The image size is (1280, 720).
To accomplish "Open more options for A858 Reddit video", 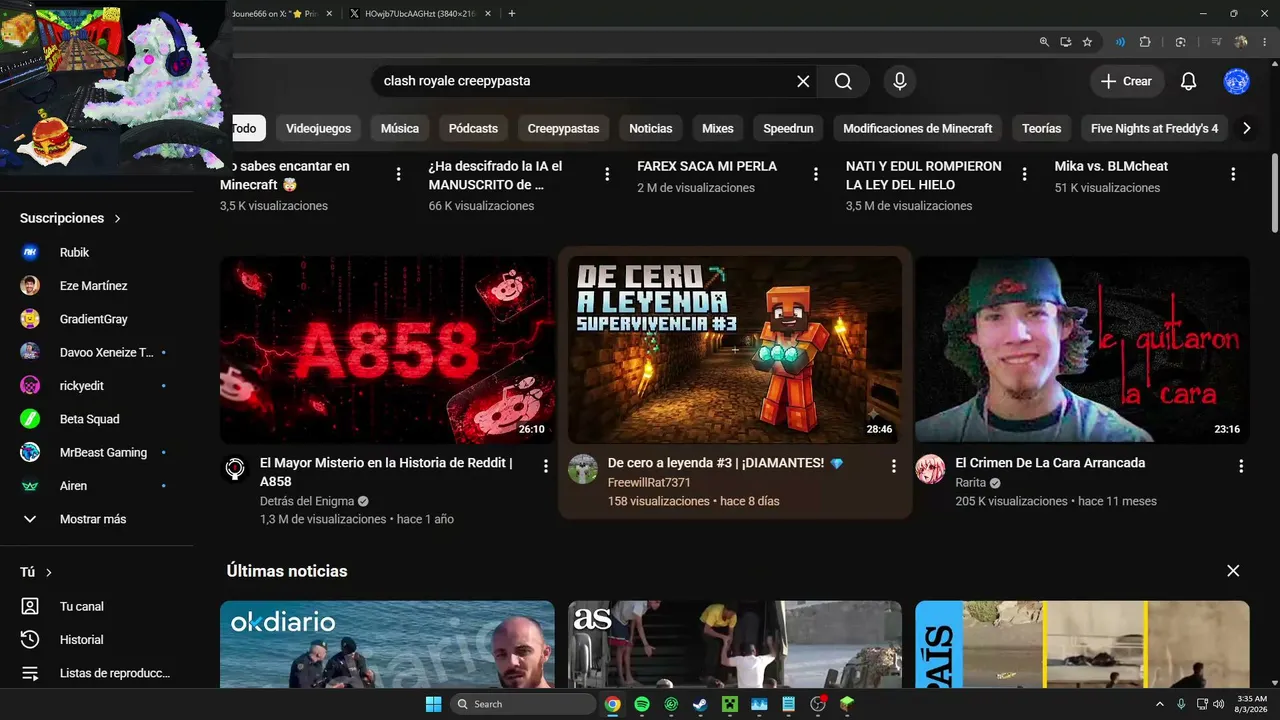I will coord(546,466).
